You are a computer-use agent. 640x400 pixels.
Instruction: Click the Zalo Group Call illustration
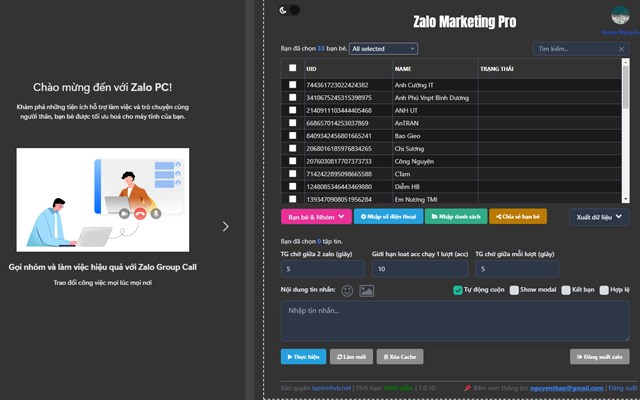[102, 200]
